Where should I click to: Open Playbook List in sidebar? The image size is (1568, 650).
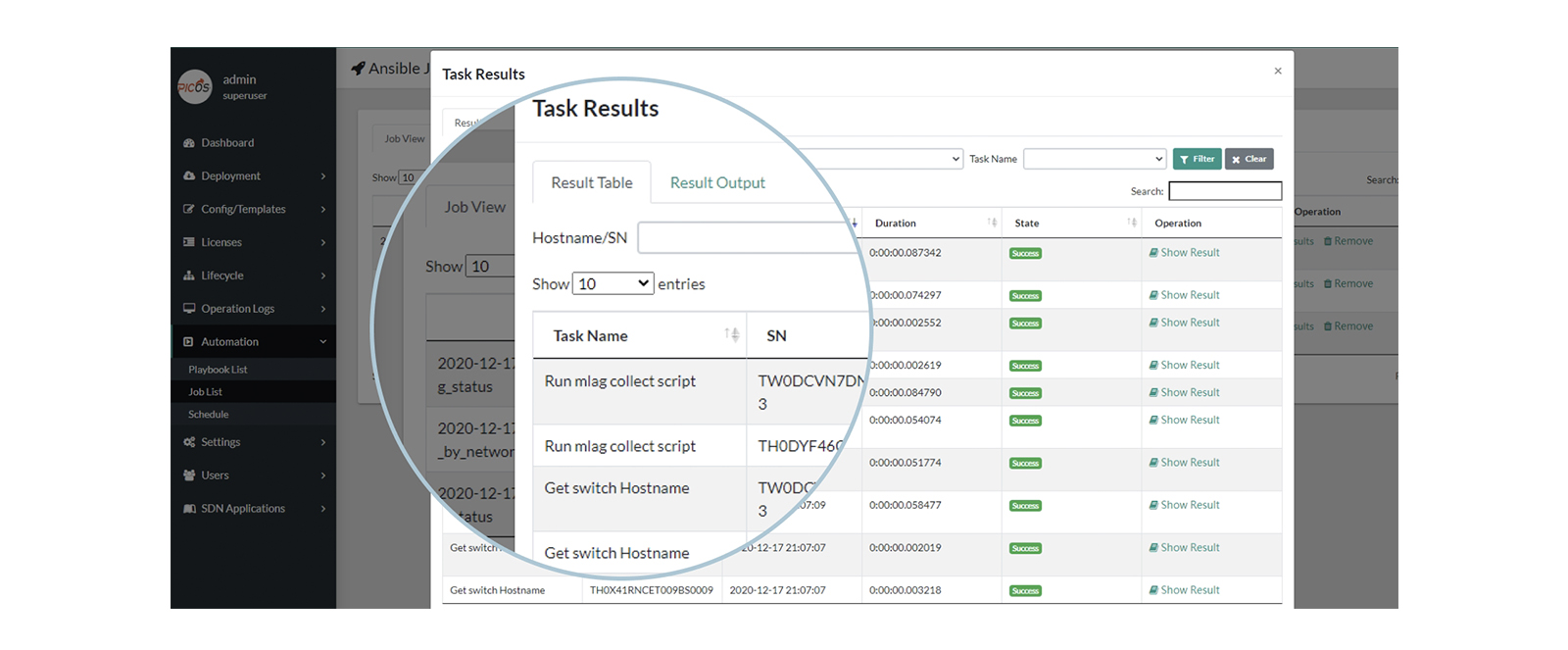(218, 370)
